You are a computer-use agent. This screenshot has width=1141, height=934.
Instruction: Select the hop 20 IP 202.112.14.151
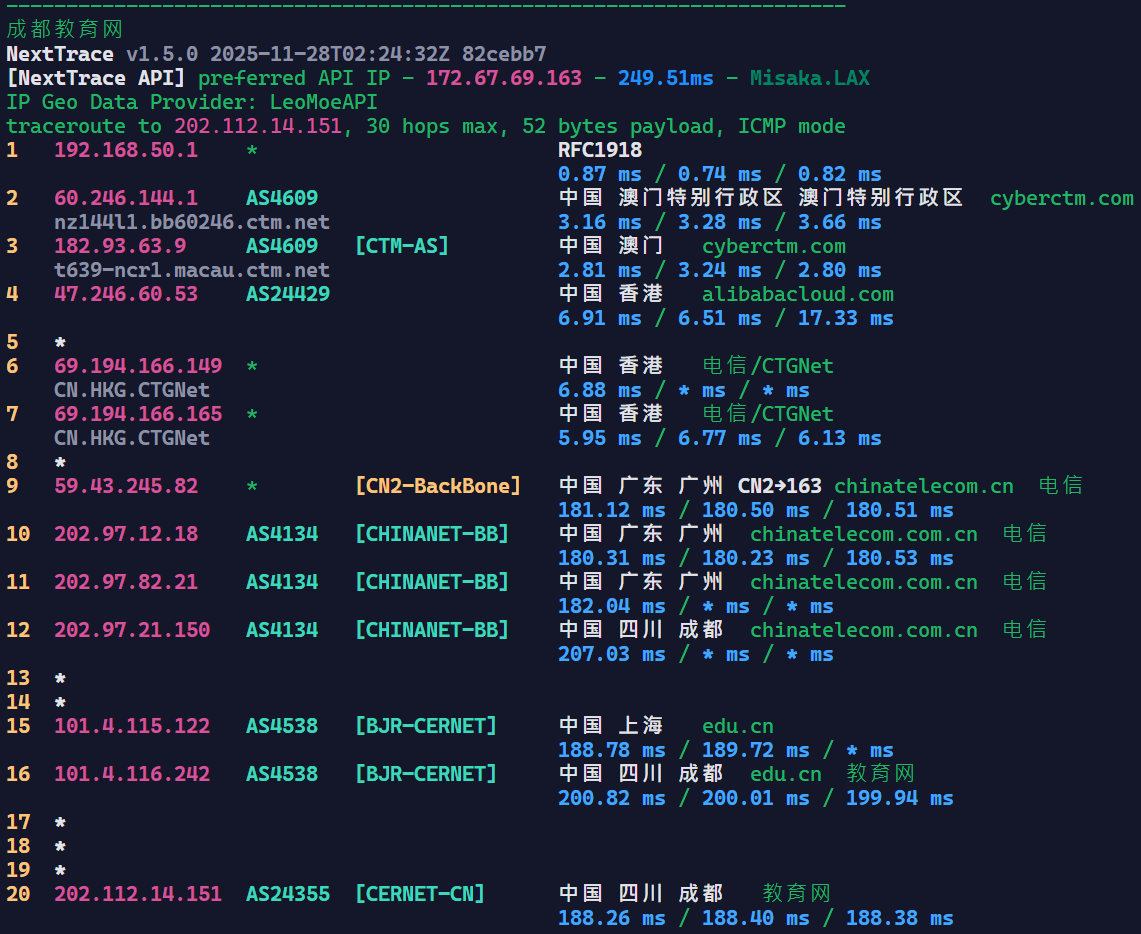click(137, 894)
